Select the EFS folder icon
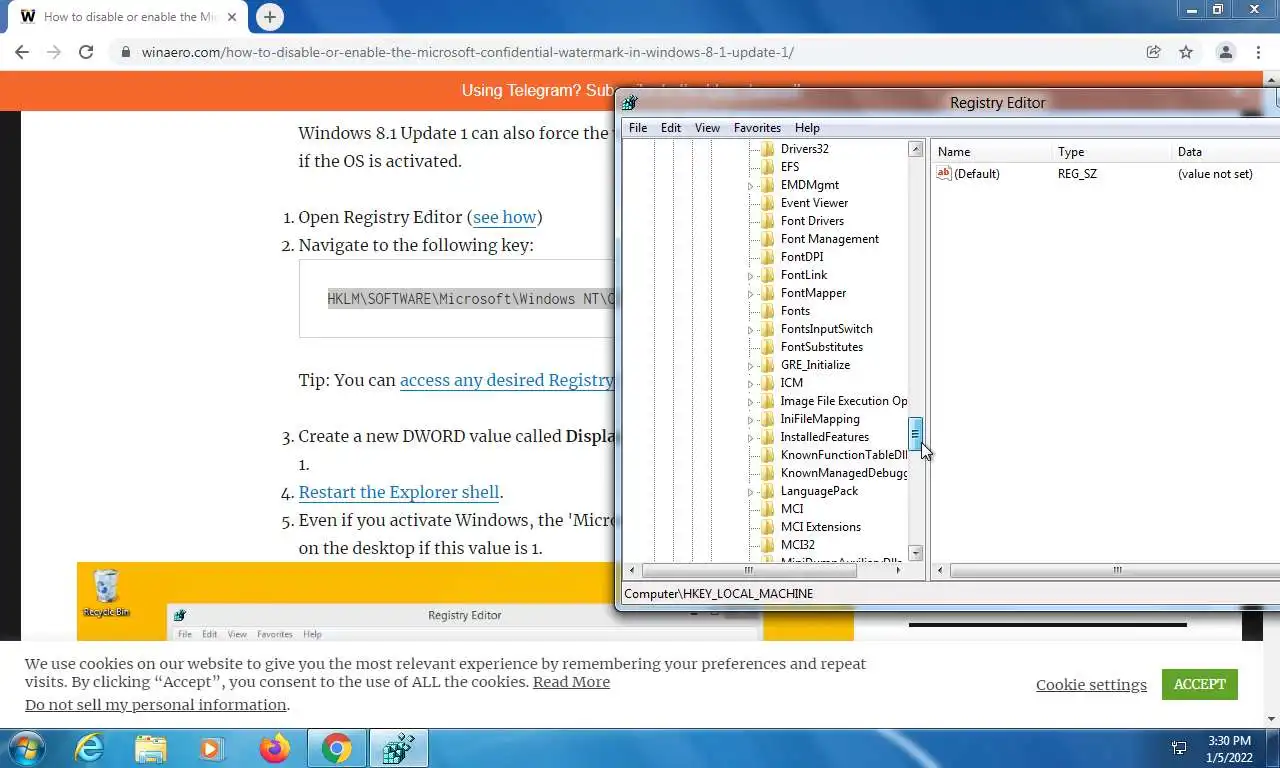Image resolution: width=1280 pixels, height=768 pixels. click(768, 167)
